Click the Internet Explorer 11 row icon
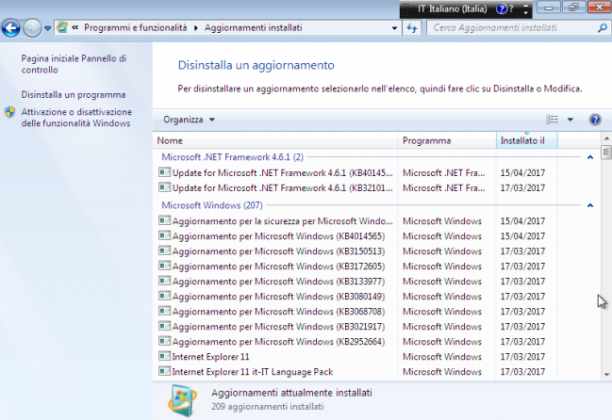 pyautogui.click(x=164, y=356)
